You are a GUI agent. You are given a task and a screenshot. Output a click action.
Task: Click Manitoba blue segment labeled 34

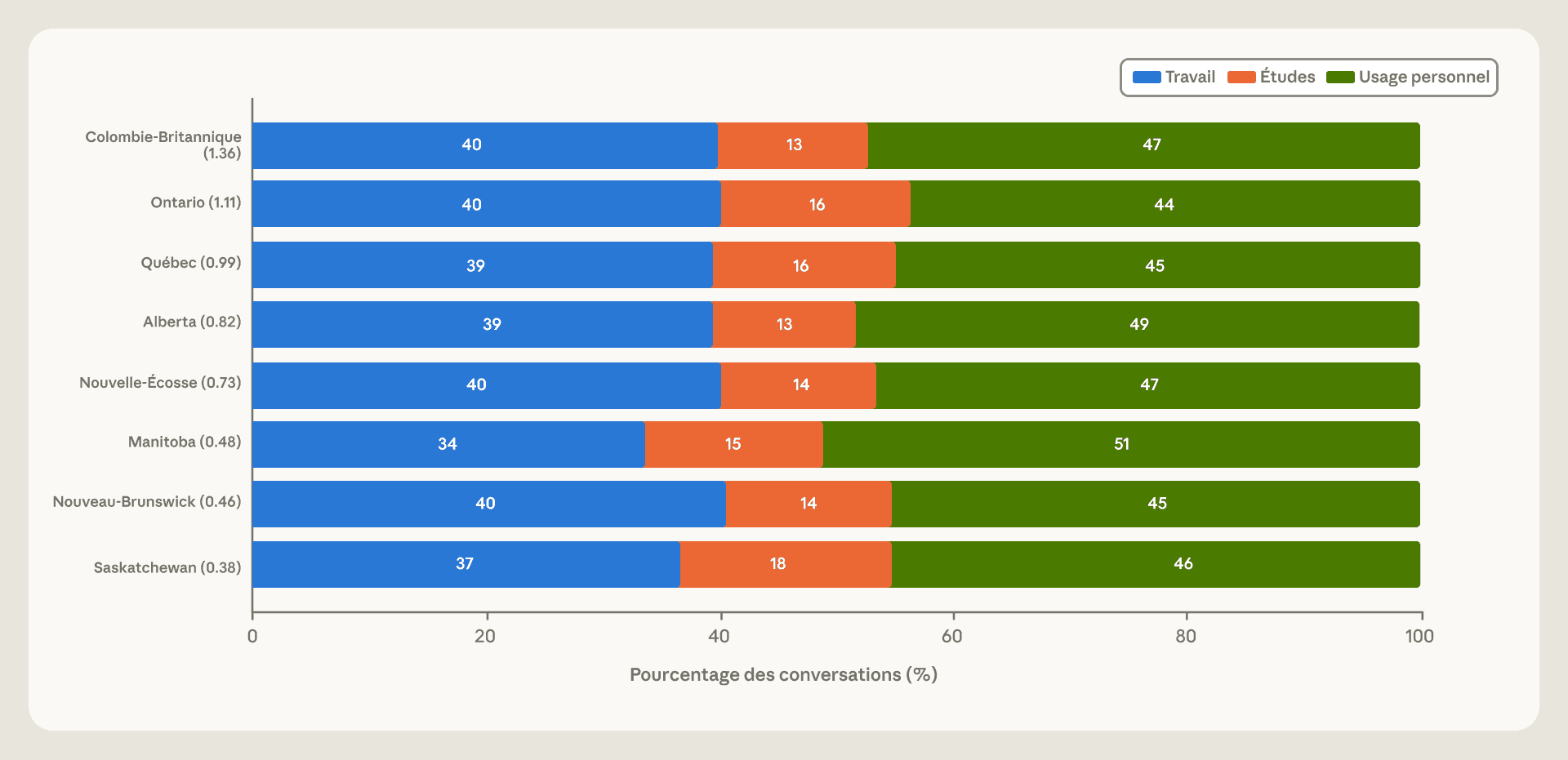pos(449,444)
